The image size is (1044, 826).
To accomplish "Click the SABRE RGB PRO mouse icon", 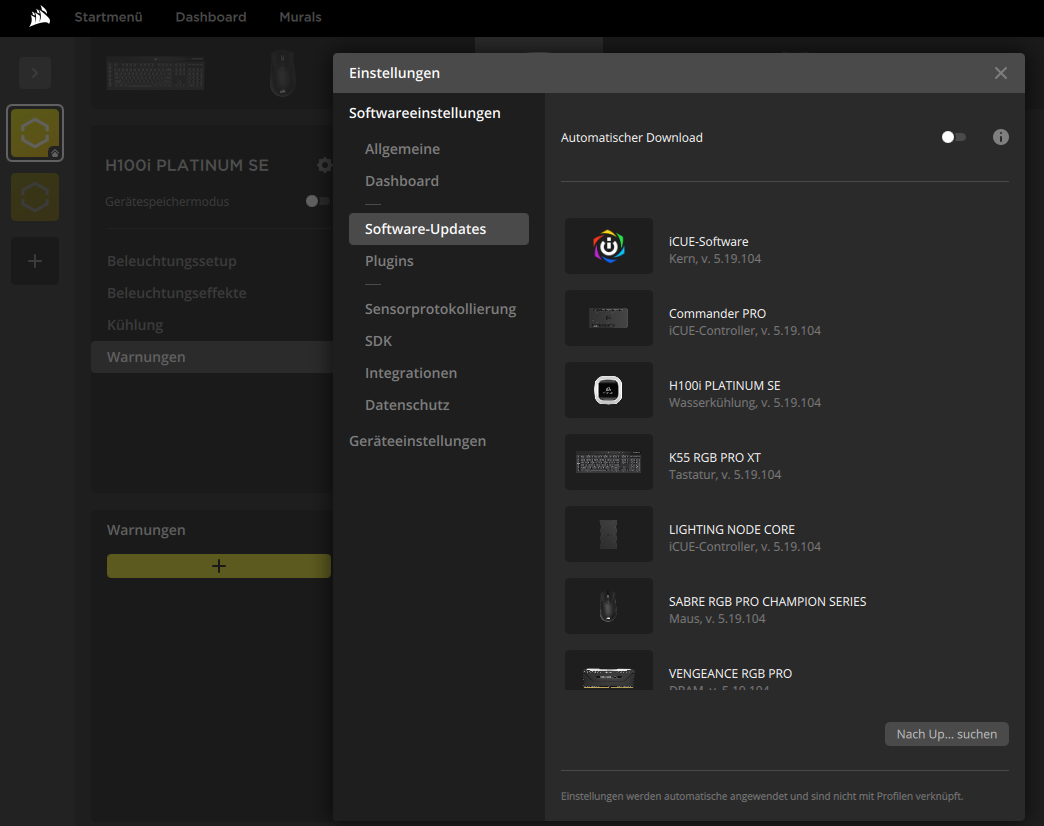I will click(x=609, y=606).
